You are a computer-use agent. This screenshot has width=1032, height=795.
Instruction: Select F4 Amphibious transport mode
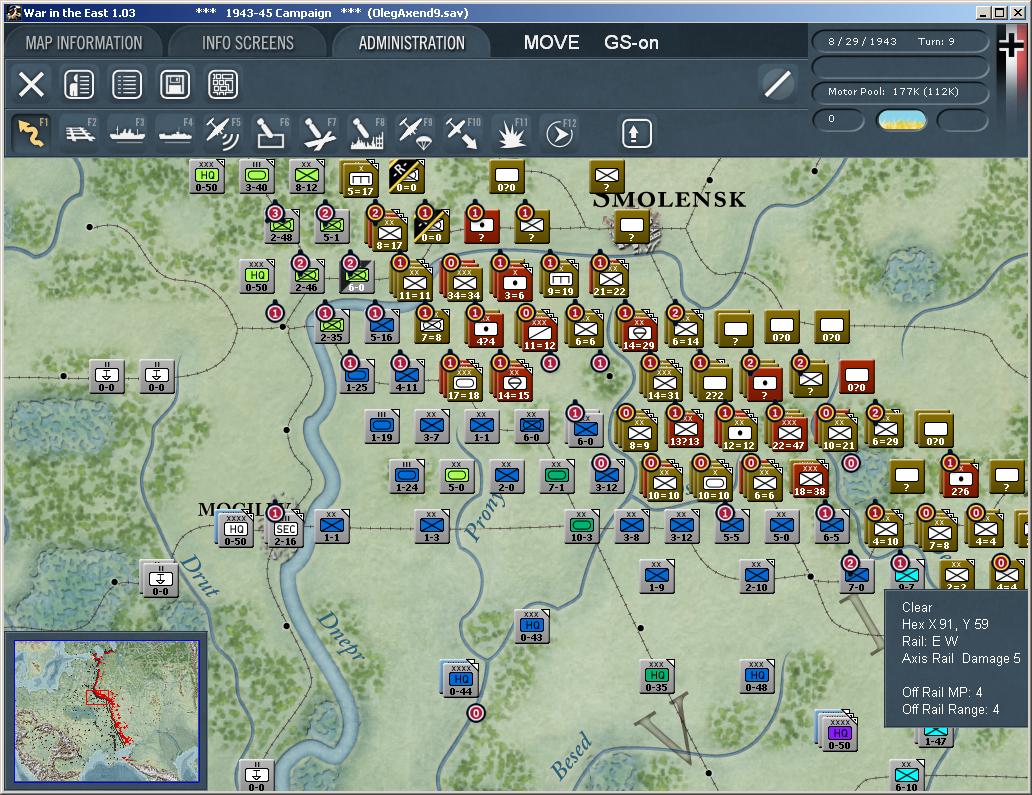[x=176, y=133]
